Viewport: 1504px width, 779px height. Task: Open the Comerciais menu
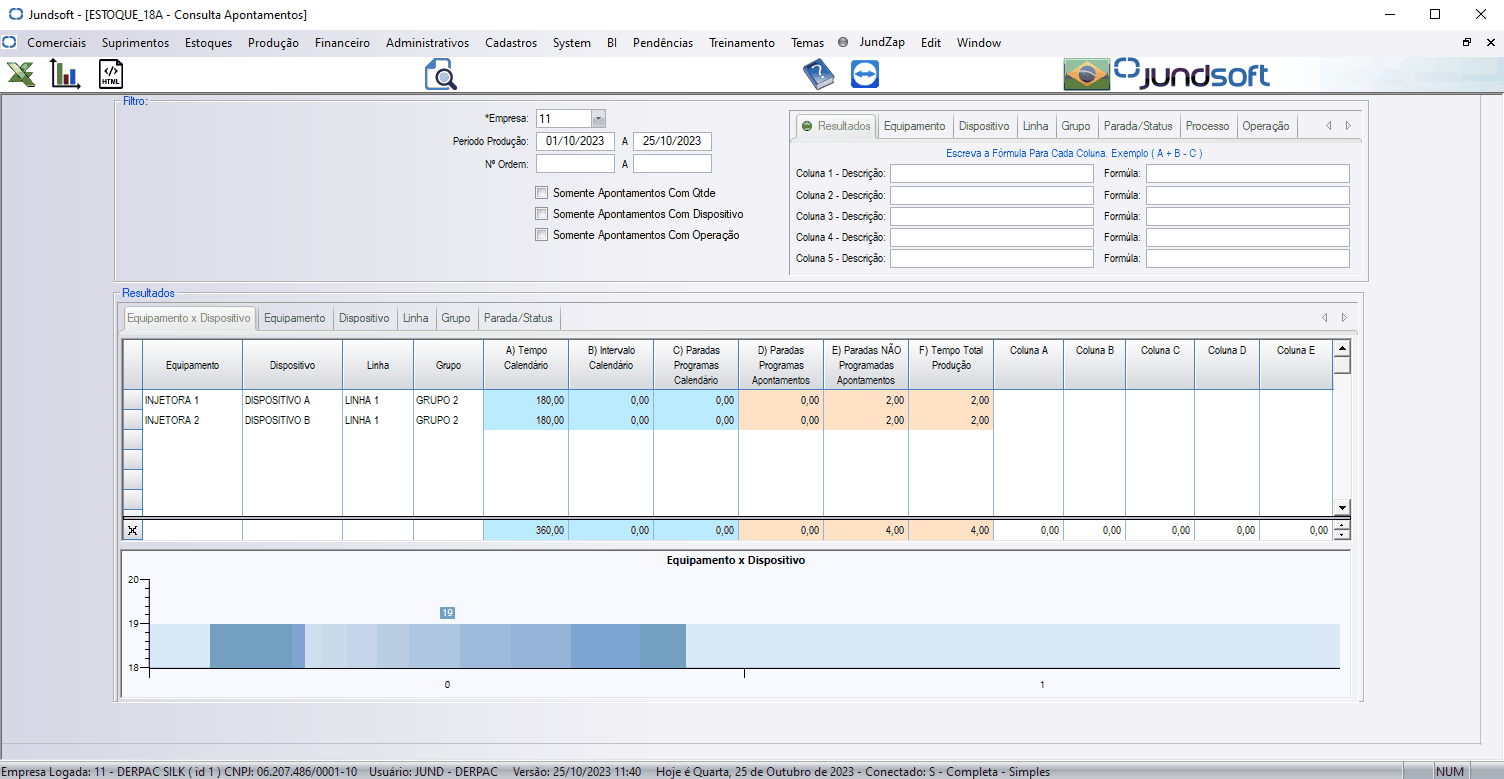point(56,43)
